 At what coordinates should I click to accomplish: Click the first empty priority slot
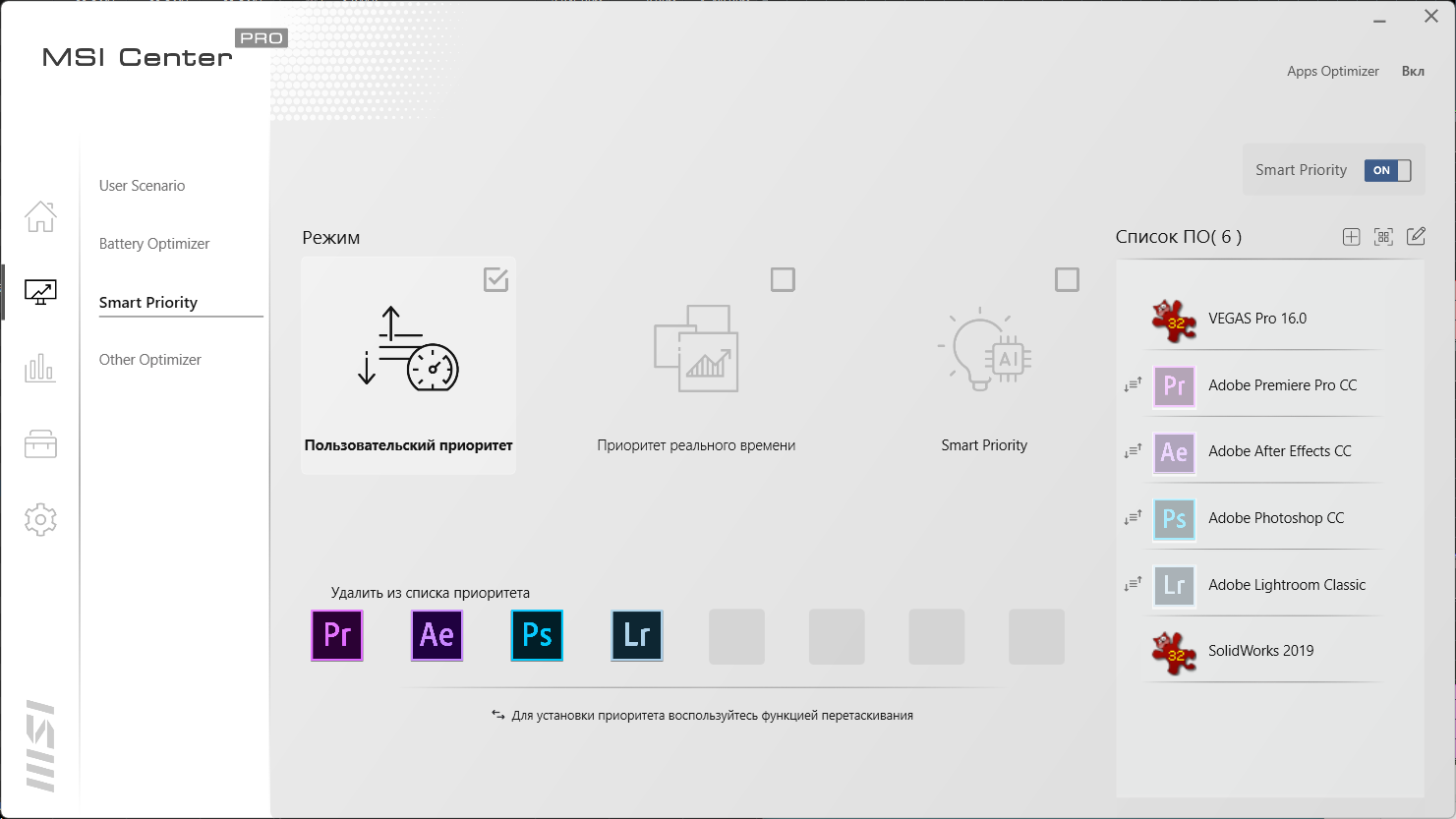click(736, 636)
